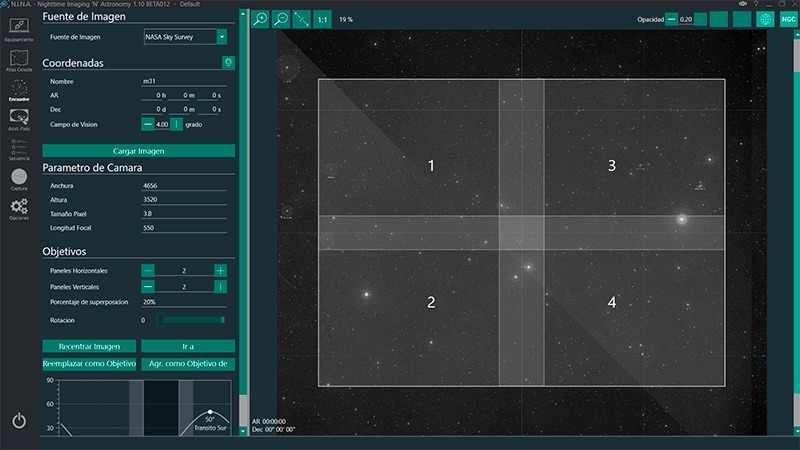
Task: Toggle the sky grid globe button
Action: [x=765, y=19]
